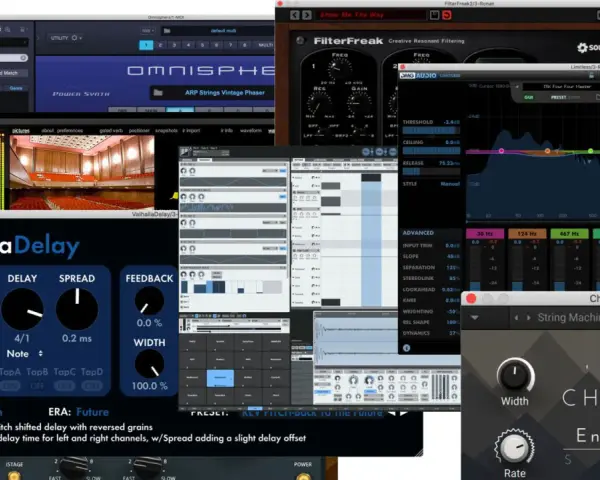Click ValhallaDelay next preset arrow
This screenshot has width=600, height=480.
point(404,413)
